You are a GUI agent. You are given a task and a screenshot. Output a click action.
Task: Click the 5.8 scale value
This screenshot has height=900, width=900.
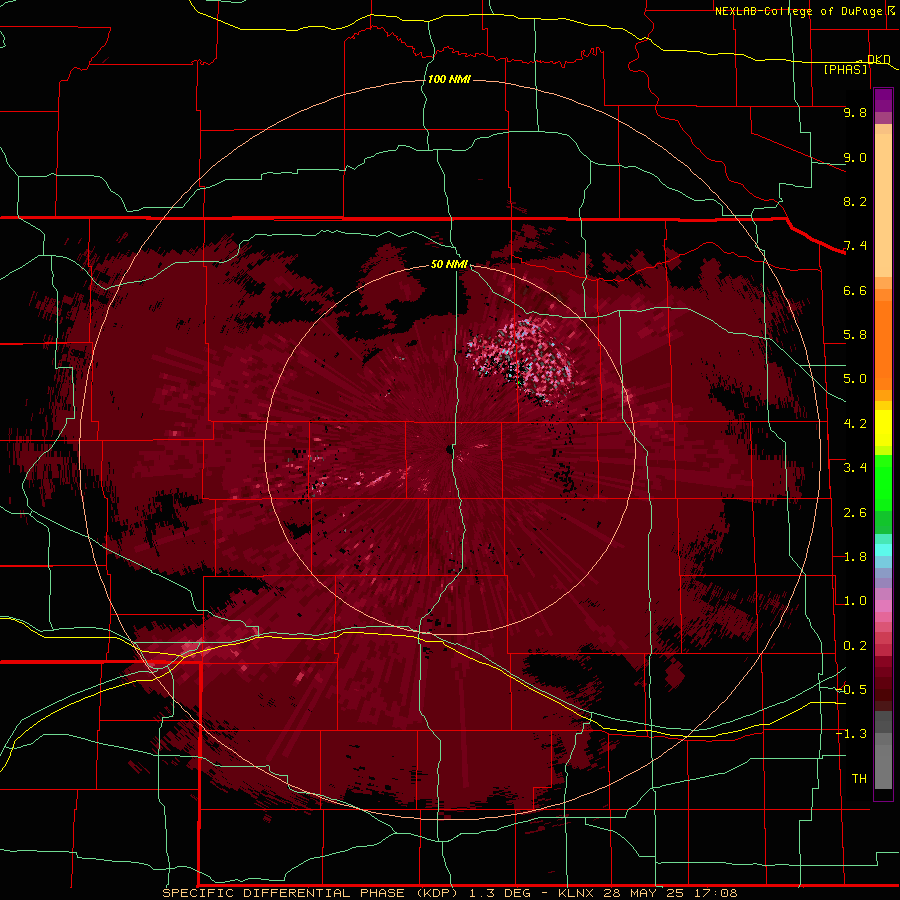pos(855,335)
